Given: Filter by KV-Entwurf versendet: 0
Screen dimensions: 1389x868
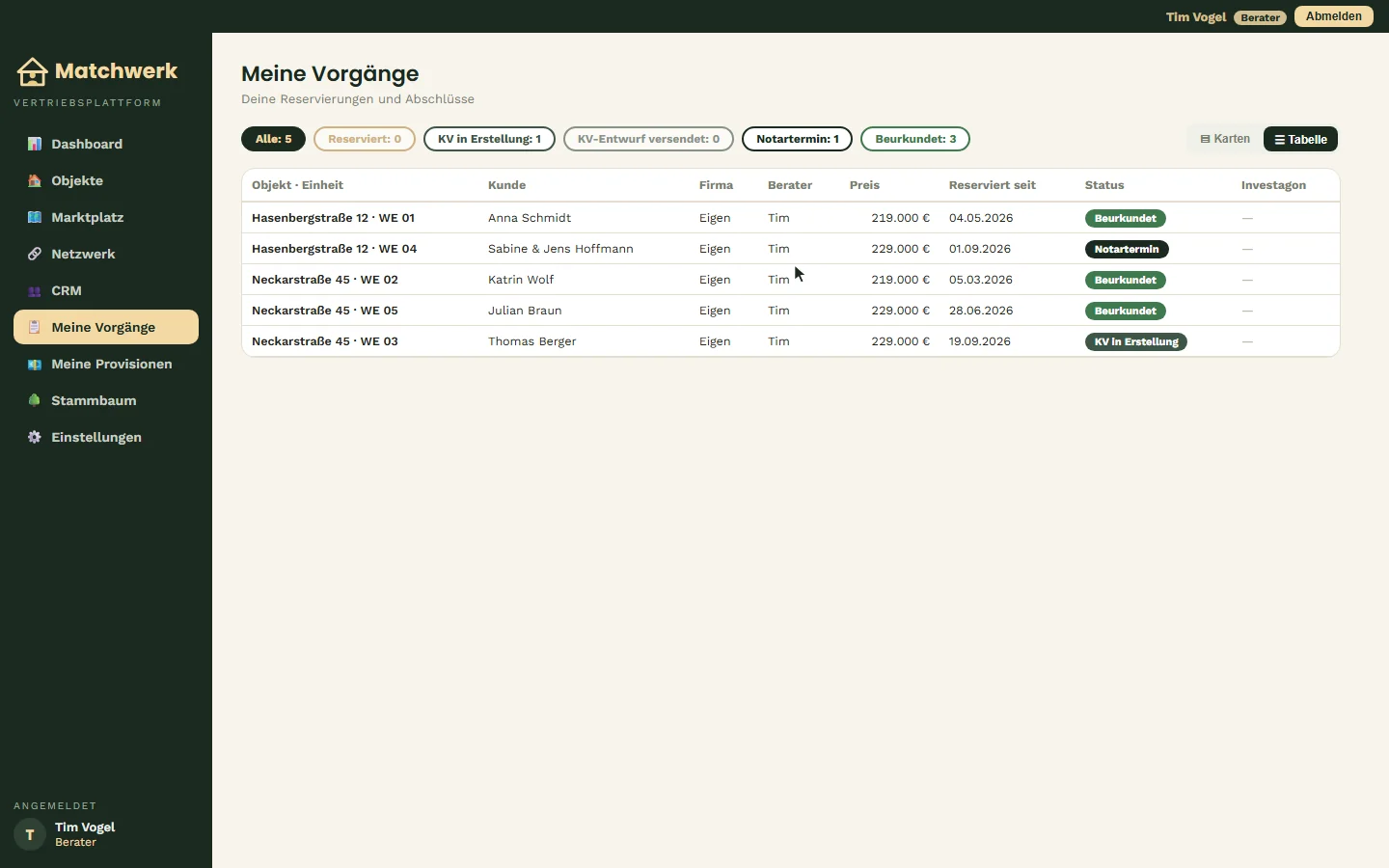Looking at the screenshot, I should click(x=648, y=139).
